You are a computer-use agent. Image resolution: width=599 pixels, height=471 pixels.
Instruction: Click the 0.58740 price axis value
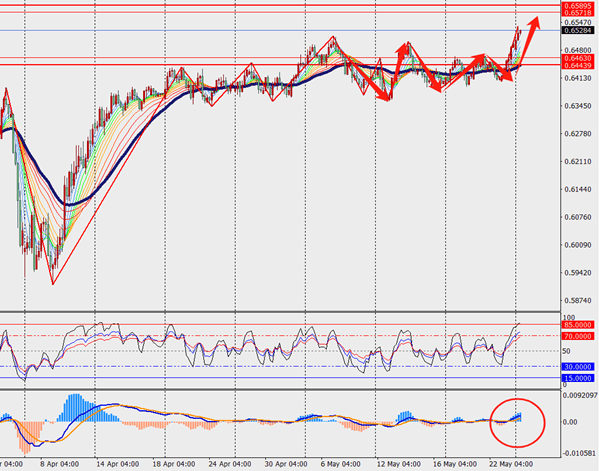(578, 301)
